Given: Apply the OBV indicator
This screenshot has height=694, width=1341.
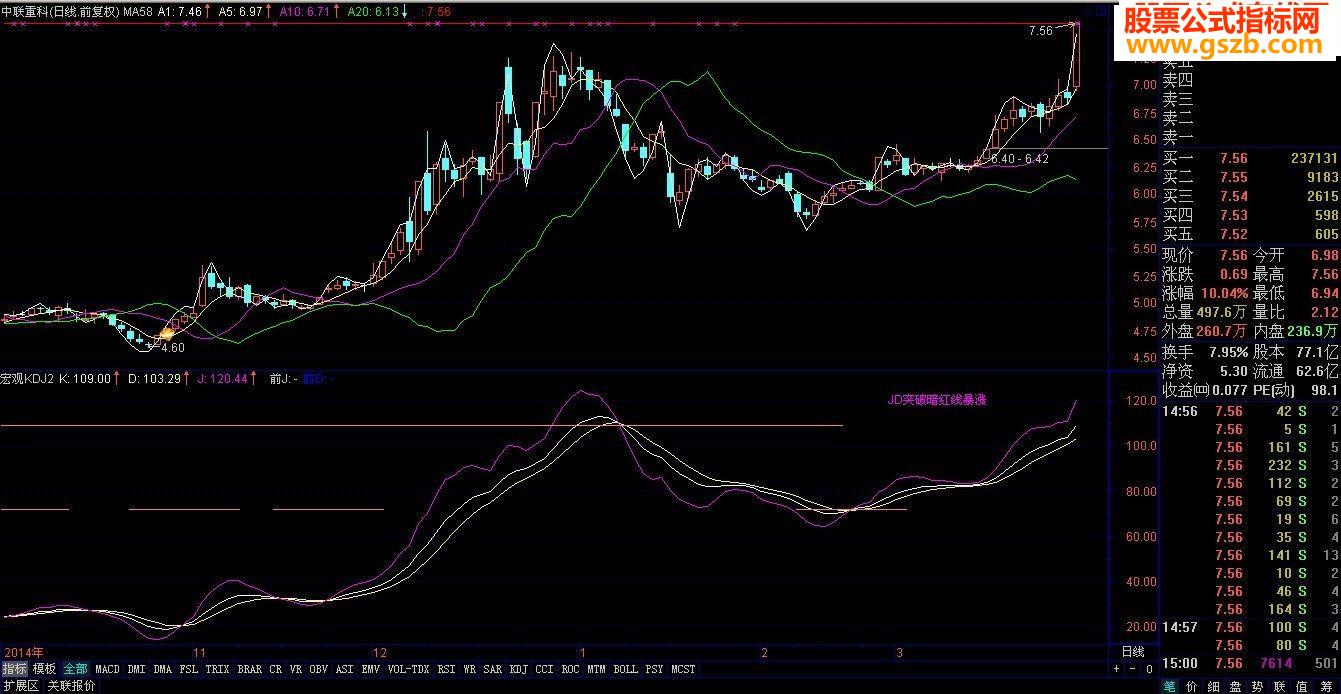Looking at the screenshot, I should 319,669.
